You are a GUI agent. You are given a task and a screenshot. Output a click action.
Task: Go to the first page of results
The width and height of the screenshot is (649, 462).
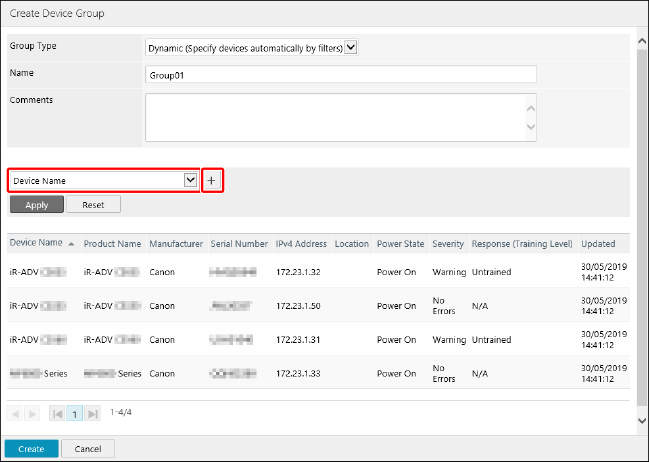[57, 413]
